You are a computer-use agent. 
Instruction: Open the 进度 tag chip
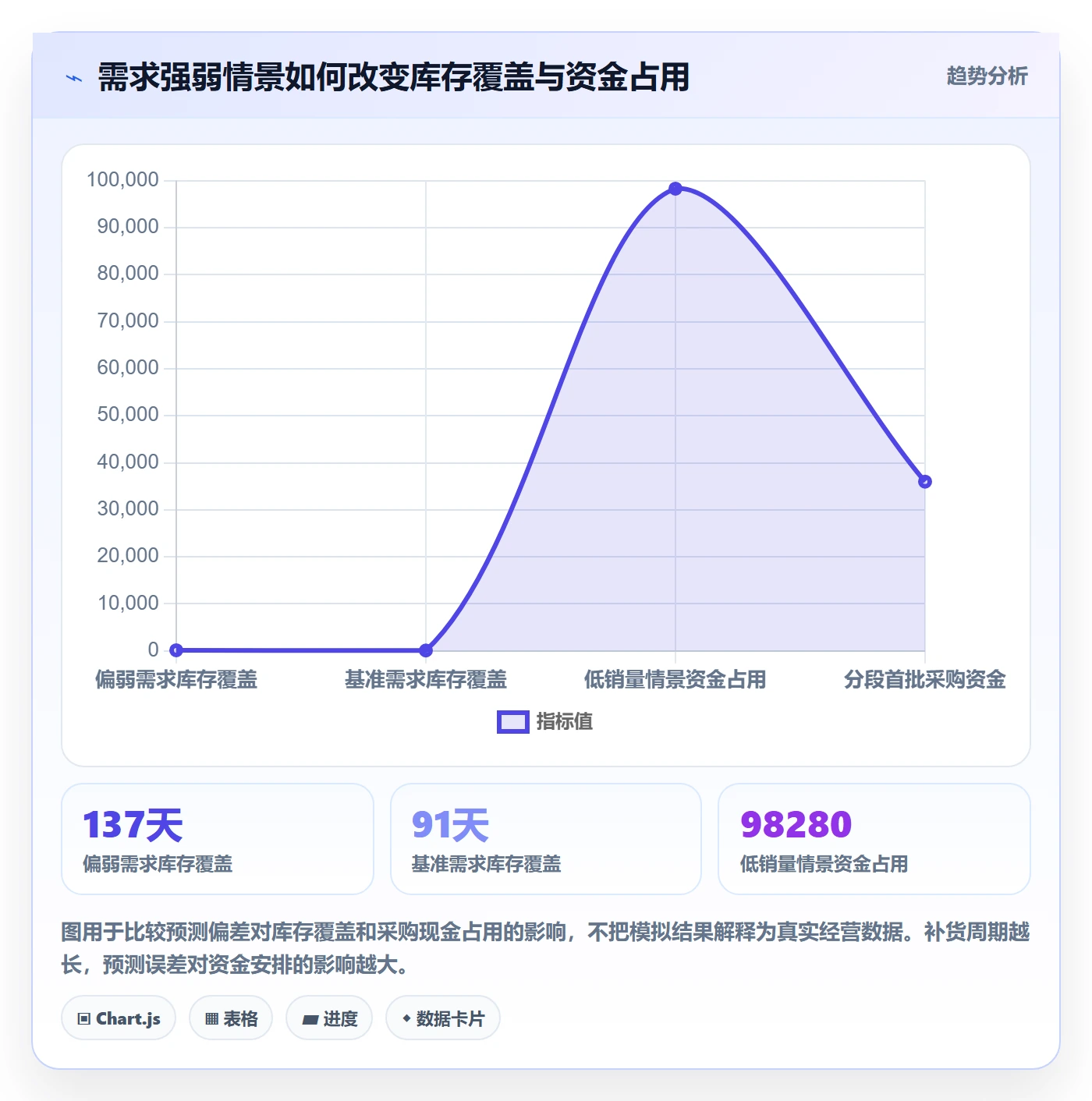[329, 1018]
